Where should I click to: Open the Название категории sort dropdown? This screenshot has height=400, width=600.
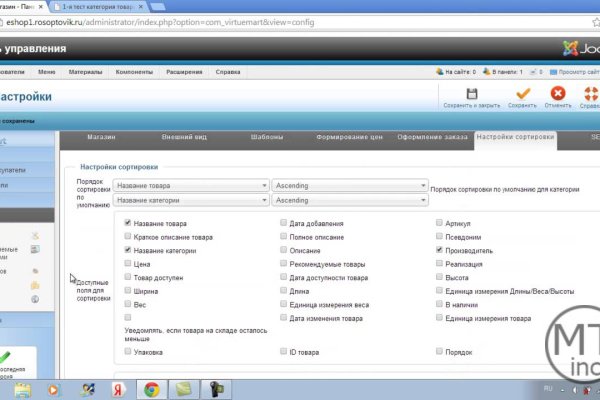191,200
